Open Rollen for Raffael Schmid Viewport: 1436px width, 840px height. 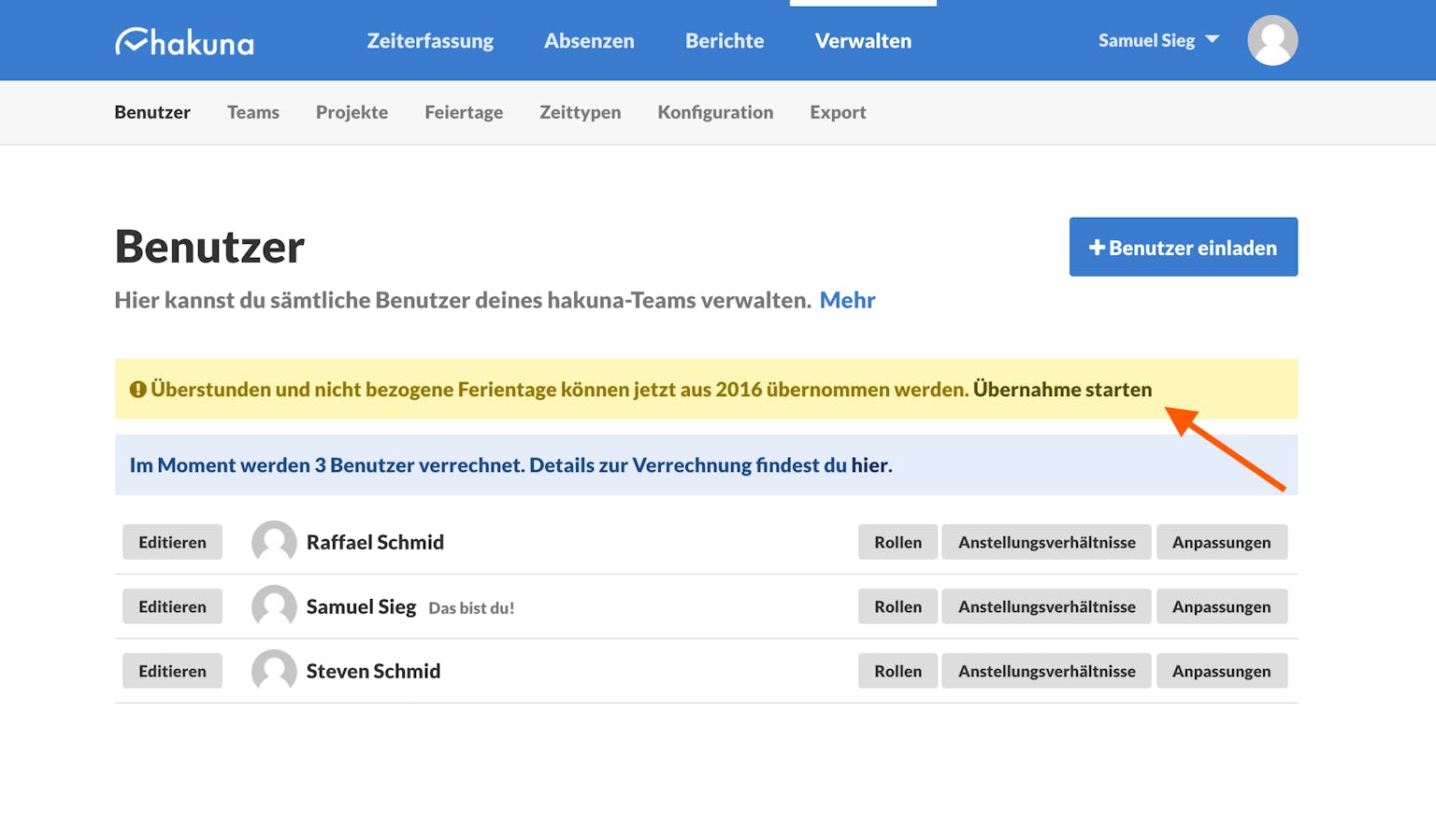[x=897, y=542]
